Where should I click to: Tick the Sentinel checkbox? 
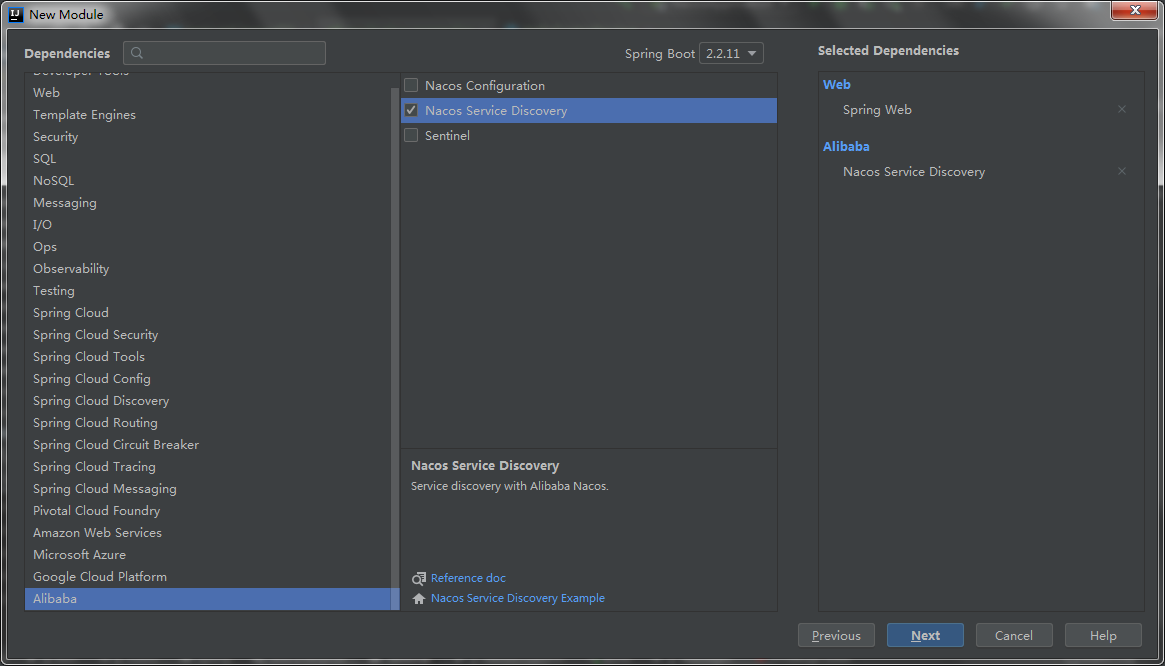[411, 135]
